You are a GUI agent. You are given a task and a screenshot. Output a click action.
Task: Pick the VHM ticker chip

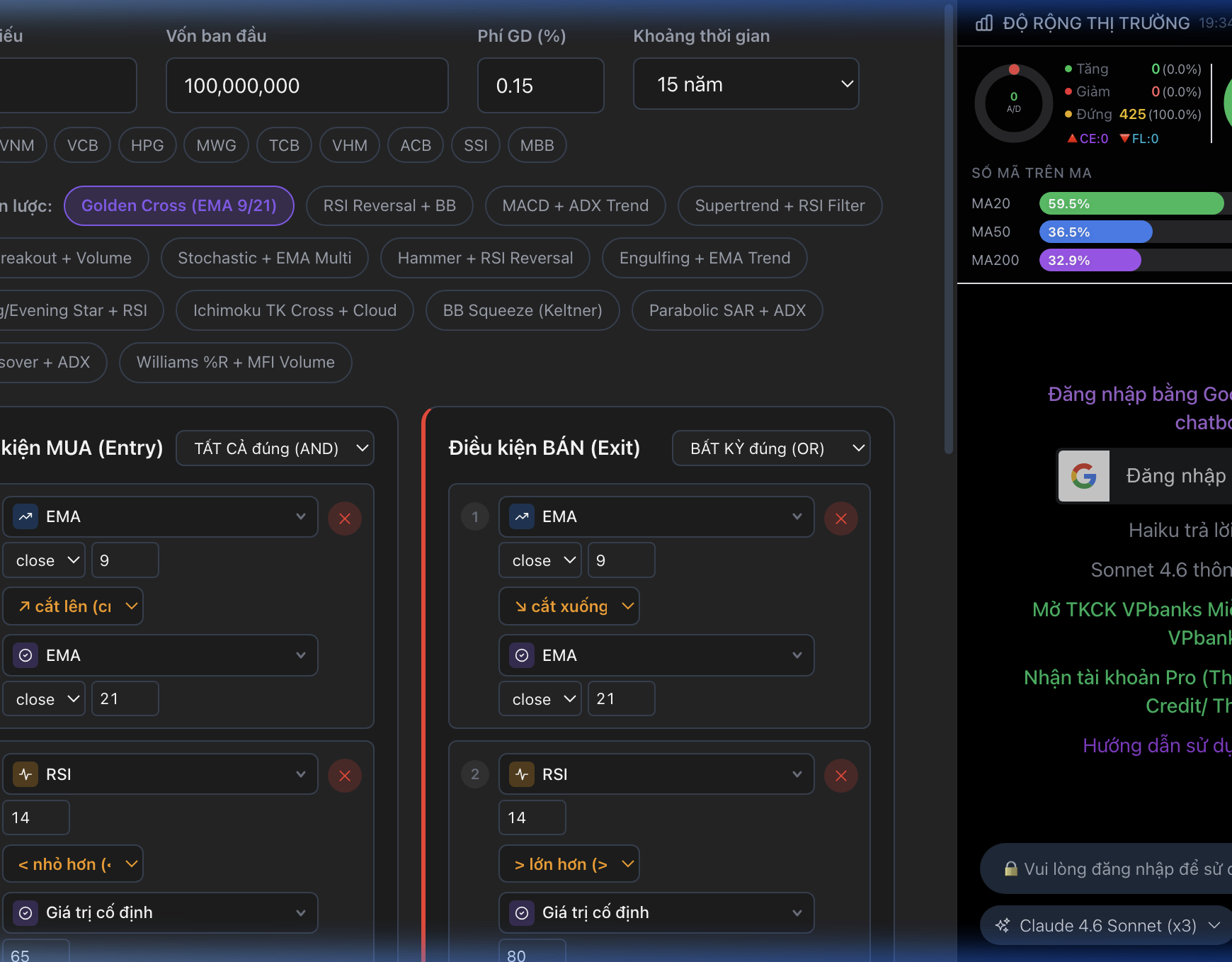pos(350,145)
